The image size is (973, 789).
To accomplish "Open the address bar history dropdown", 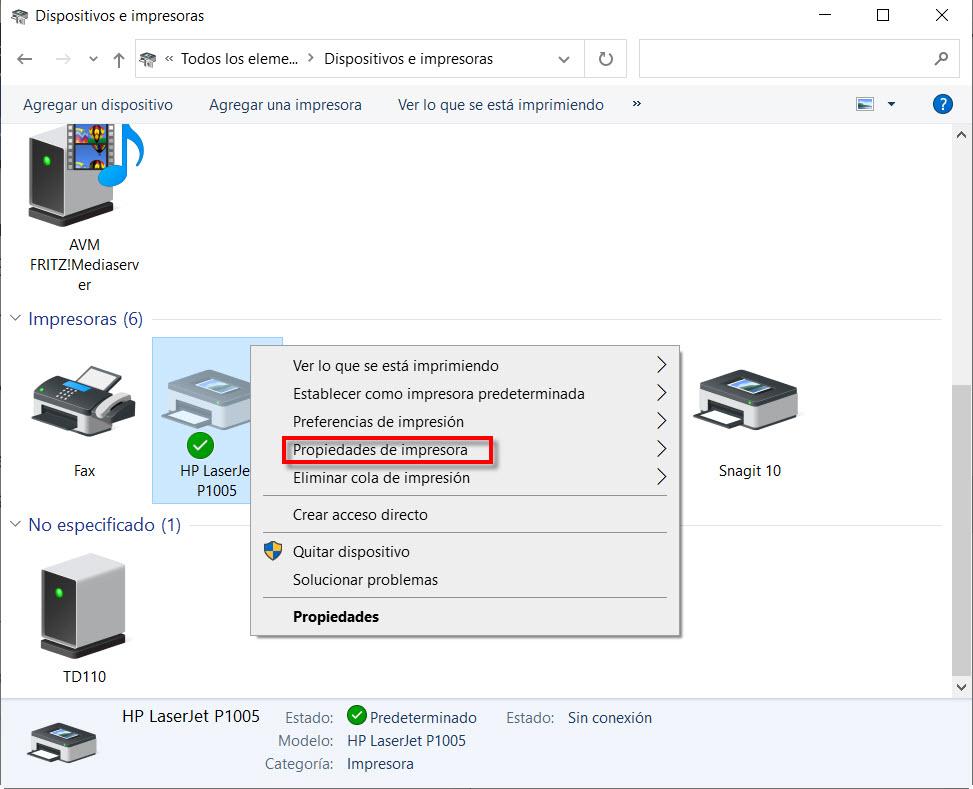I will click(565, 59).
